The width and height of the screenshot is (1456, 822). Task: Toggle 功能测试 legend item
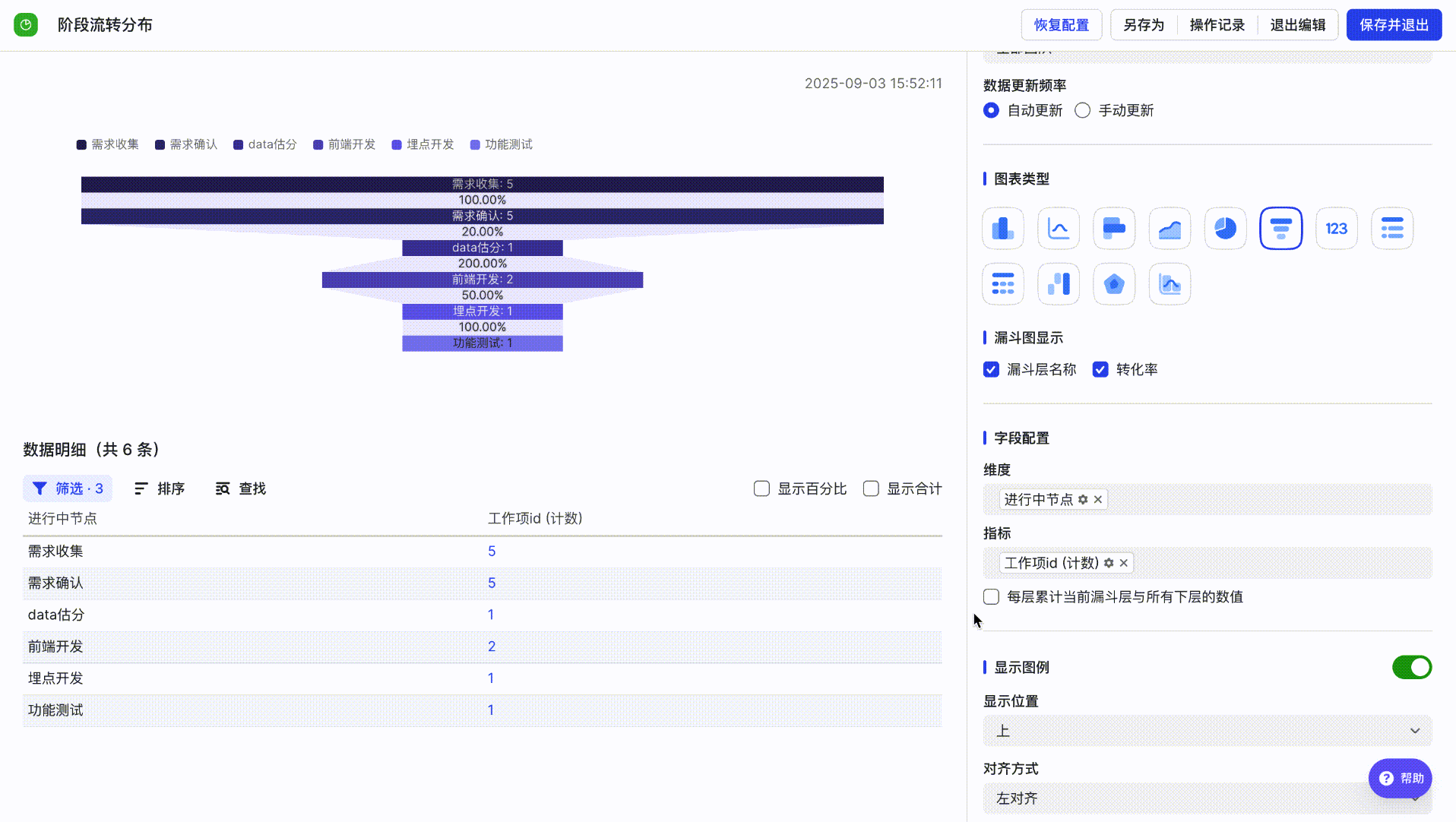point(501,144)
